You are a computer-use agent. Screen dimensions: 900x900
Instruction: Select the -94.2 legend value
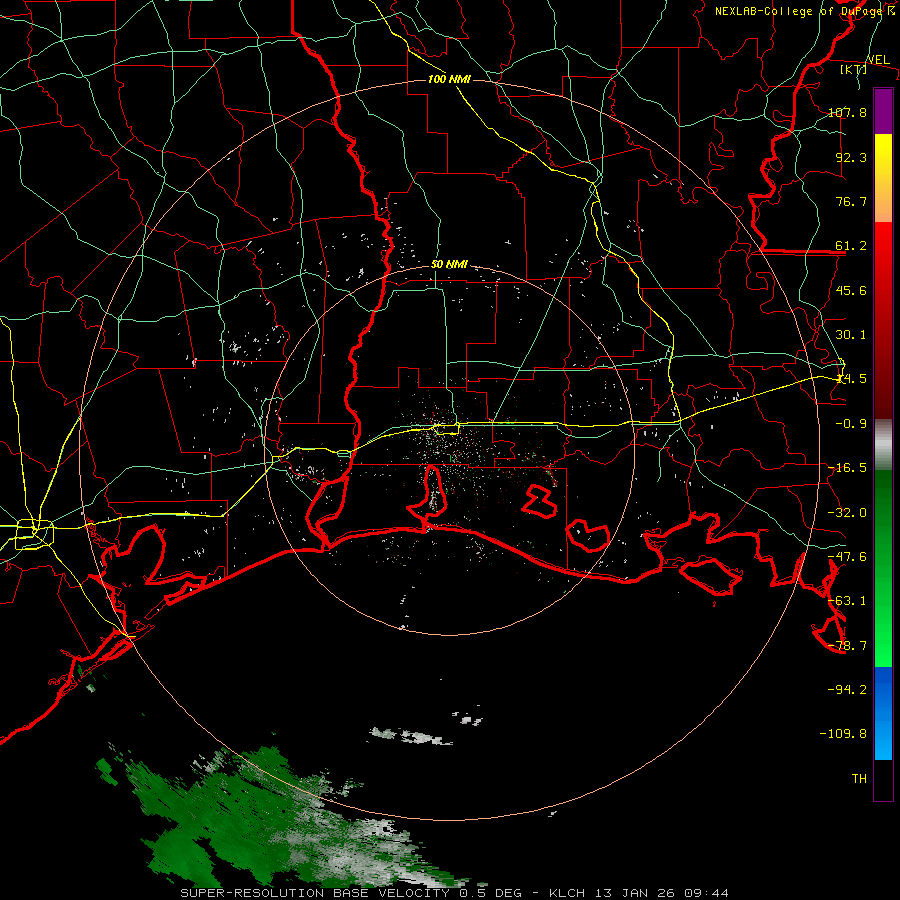click(847, 690)
